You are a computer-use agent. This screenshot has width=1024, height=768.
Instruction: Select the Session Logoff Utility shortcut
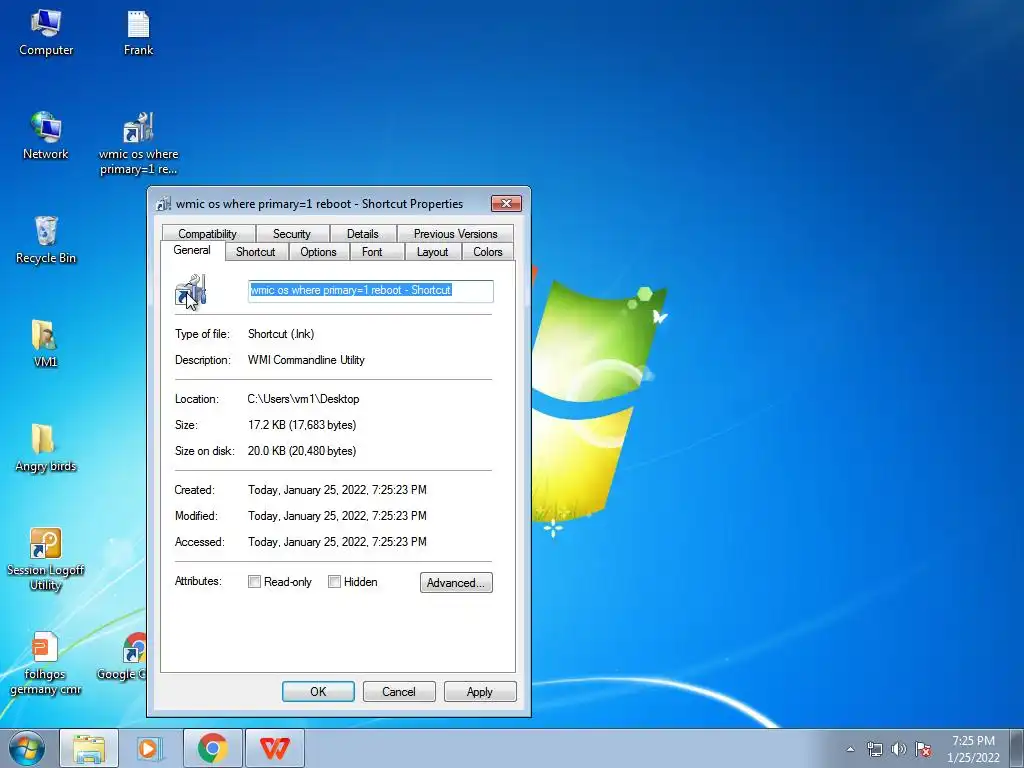point(45,559)
